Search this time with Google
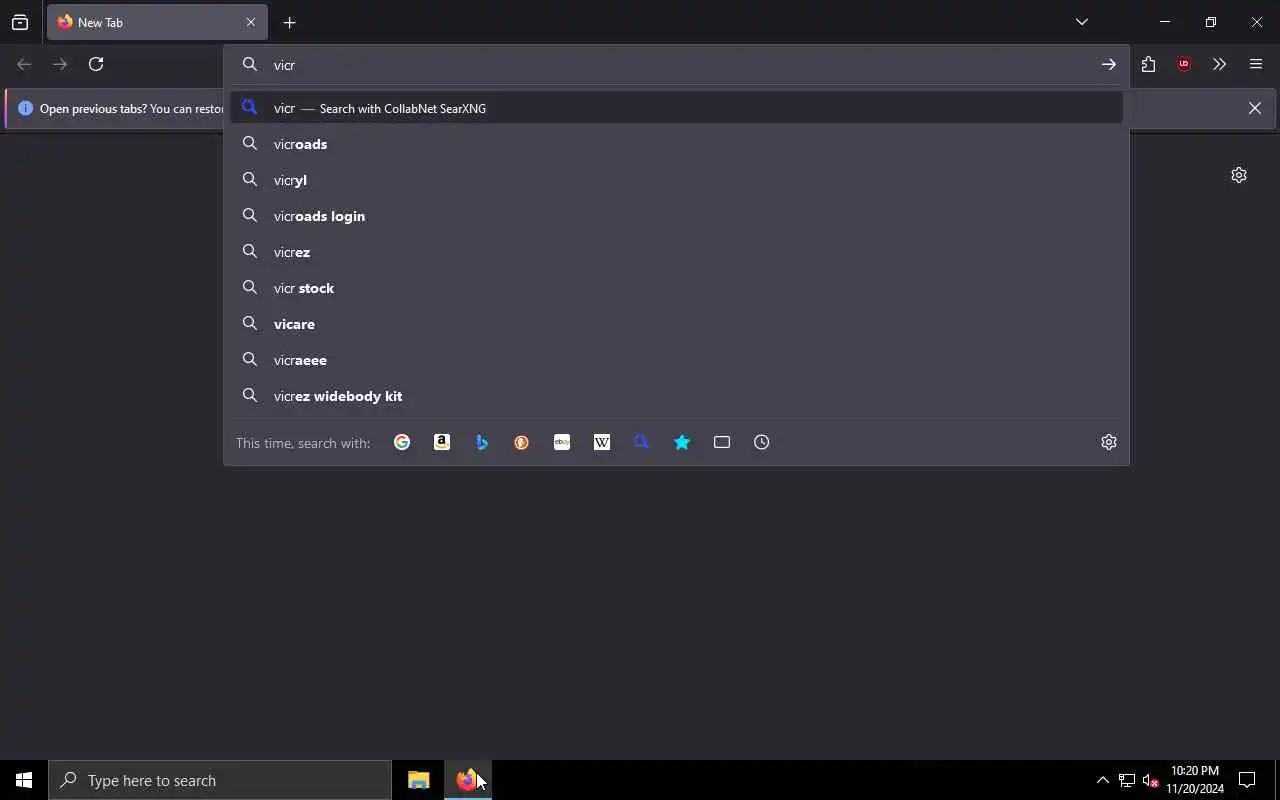 click(x=402, y=442)
